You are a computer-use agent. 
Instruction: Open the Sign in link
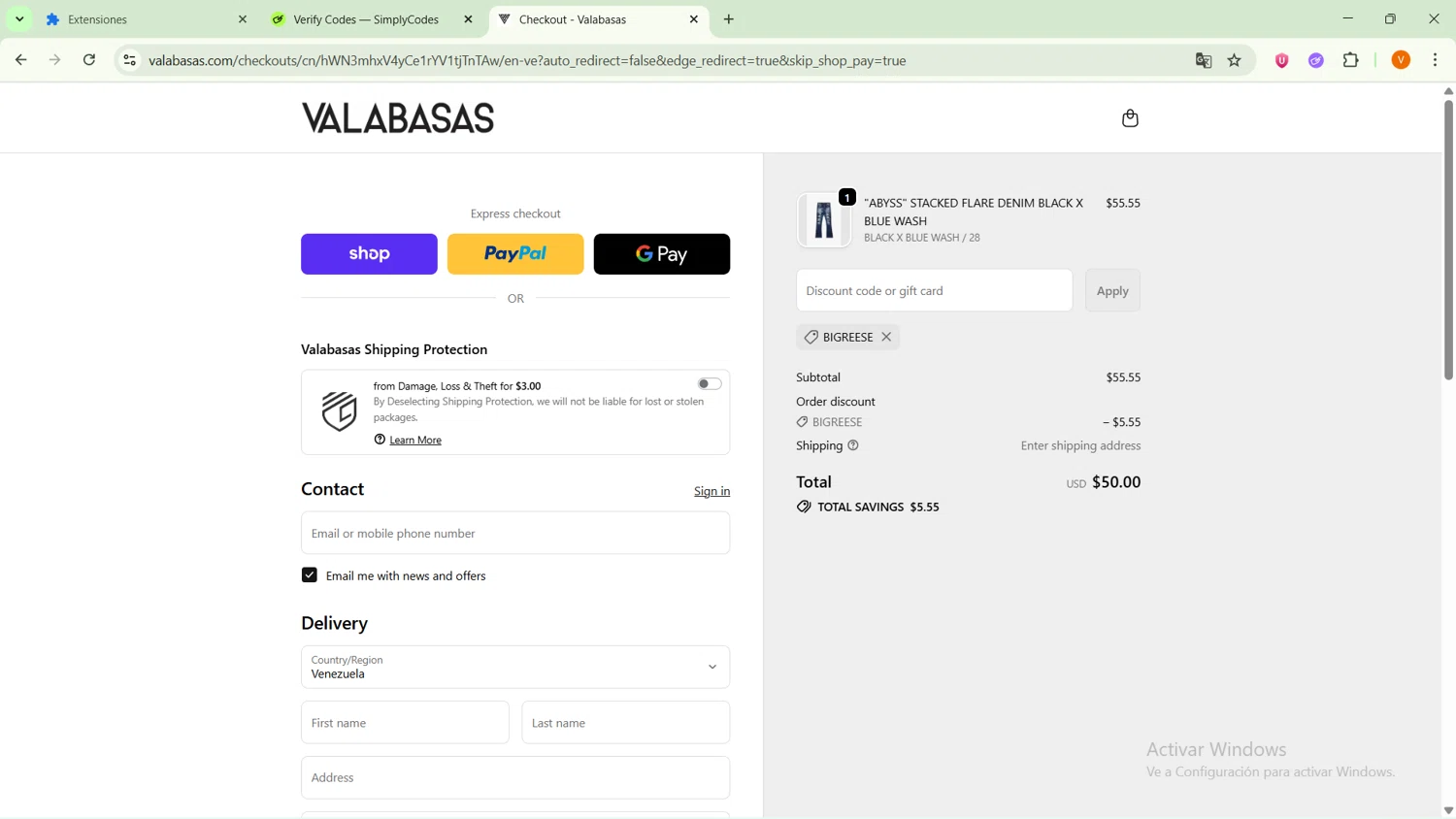[x=711, y=491]
